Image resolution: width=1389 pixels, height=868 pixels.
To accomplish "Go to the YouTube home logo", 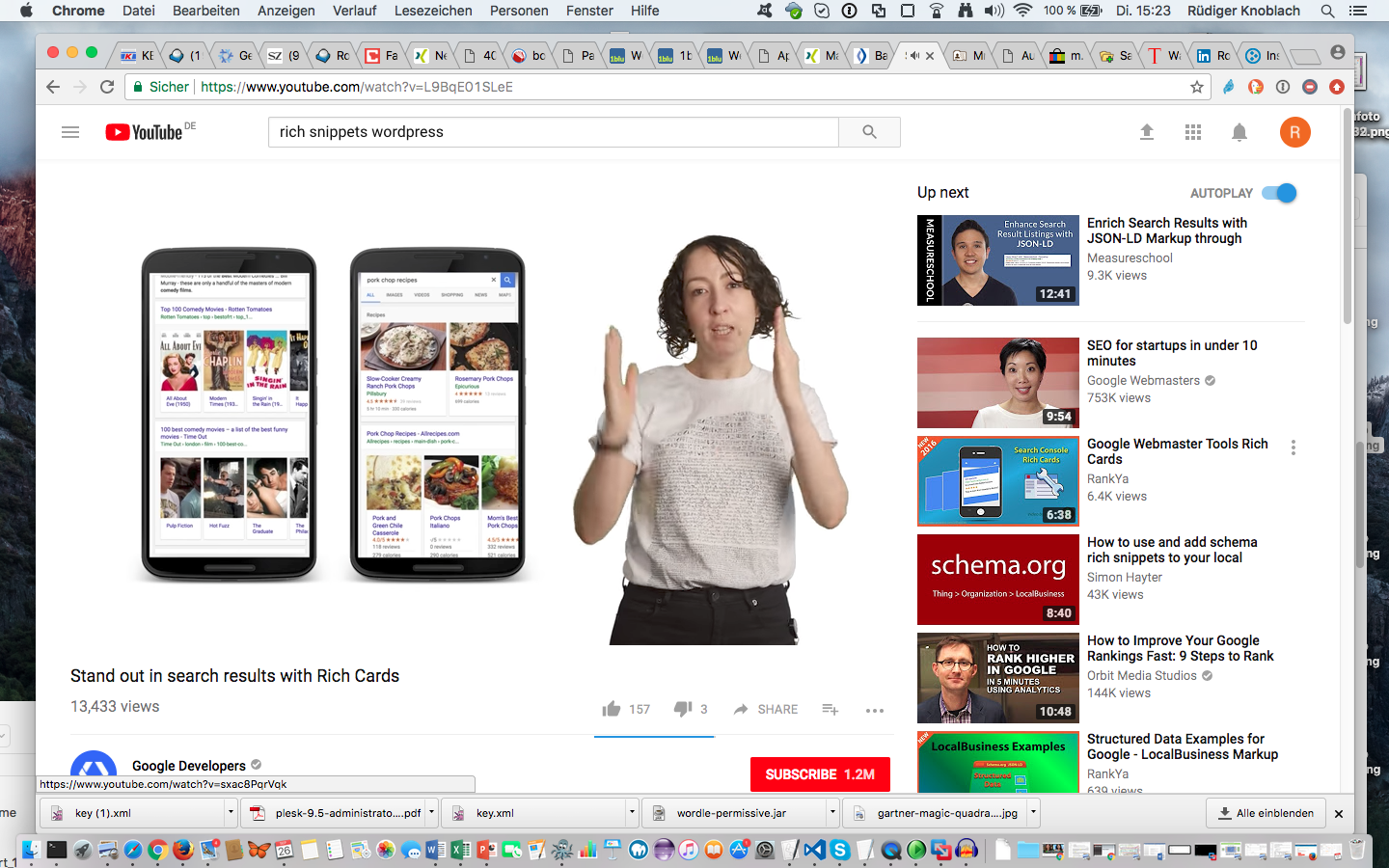I will pyautogui.click(x=144, y=132).
